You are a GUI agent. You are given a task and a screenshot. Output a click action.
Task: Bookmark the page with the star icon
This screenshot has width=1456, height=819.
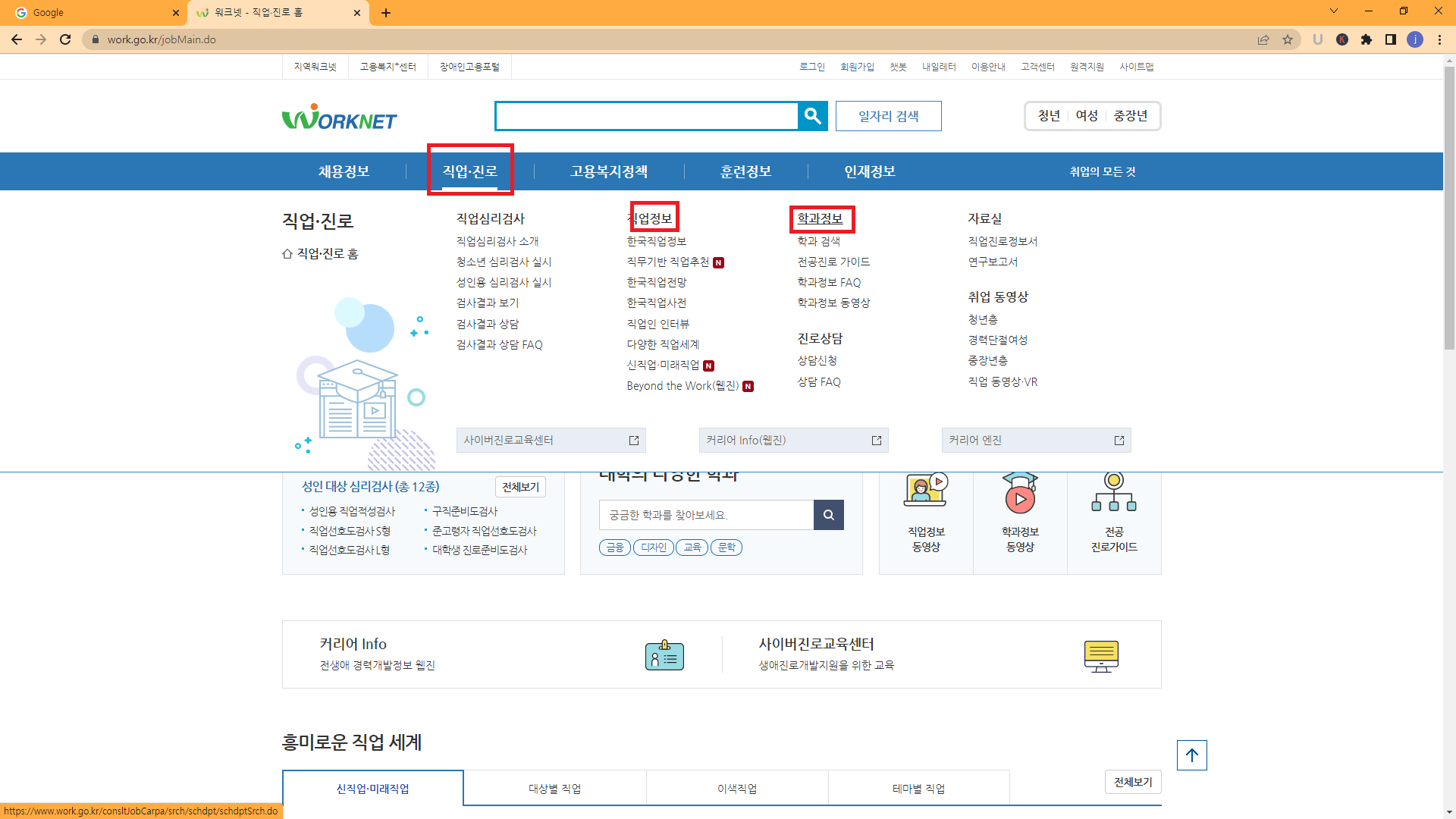pyautogui.click(x=1288, y=39)
